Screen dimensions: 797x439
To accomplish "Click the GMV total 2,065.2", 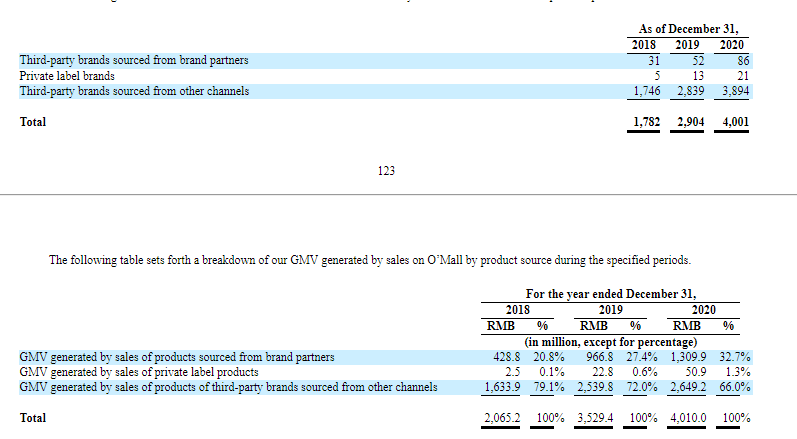I will (x=503, y=418).
